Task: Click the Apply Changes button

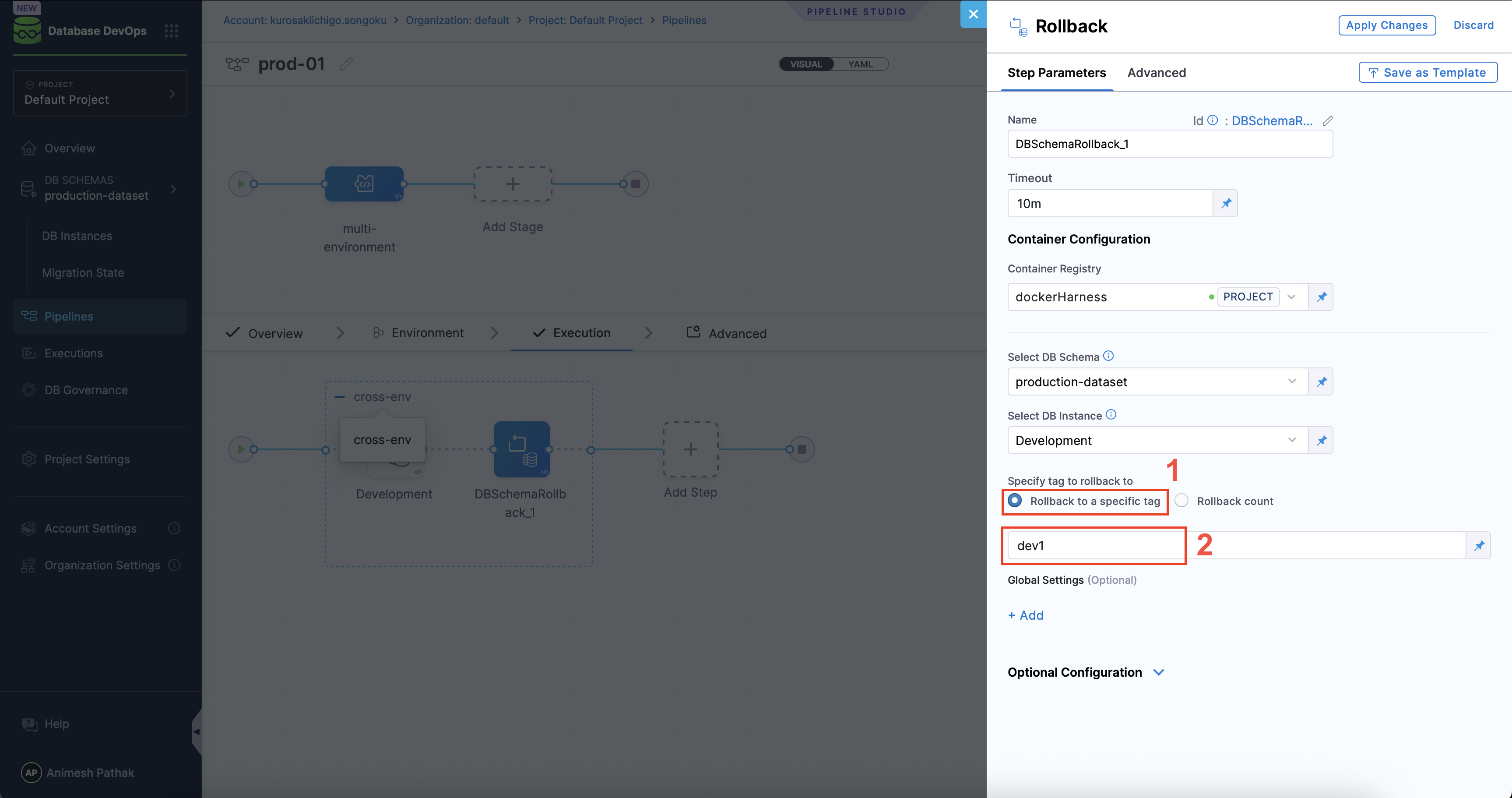Action: click(x=1386, y=25)
